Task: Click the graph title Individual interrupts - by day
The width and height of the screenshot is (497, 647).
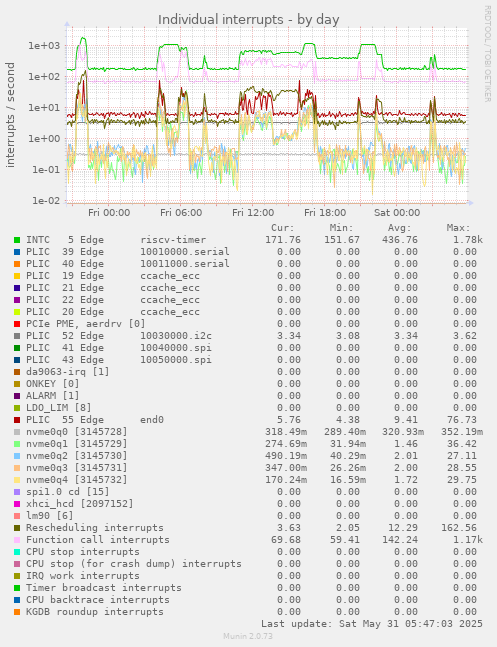Action: 248,19
